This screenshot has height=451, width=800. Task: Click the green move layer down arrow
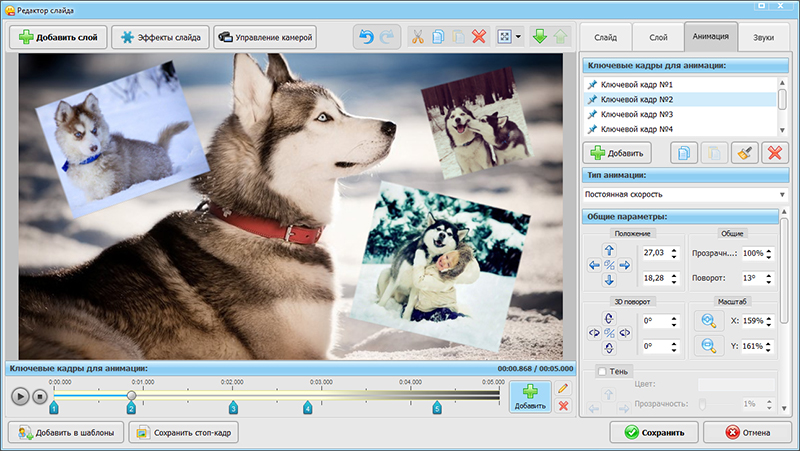[x=541, y=38]
